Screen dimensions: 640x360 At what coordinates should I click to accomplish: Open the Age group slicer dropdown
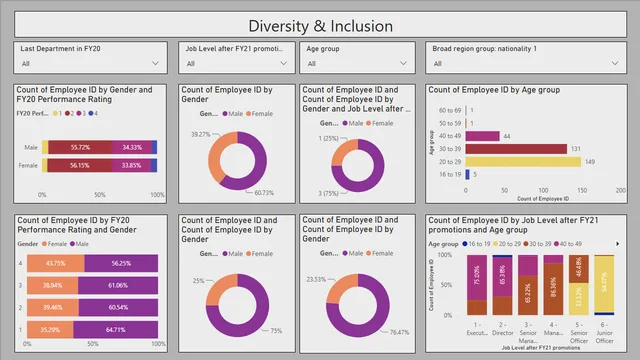357,63
